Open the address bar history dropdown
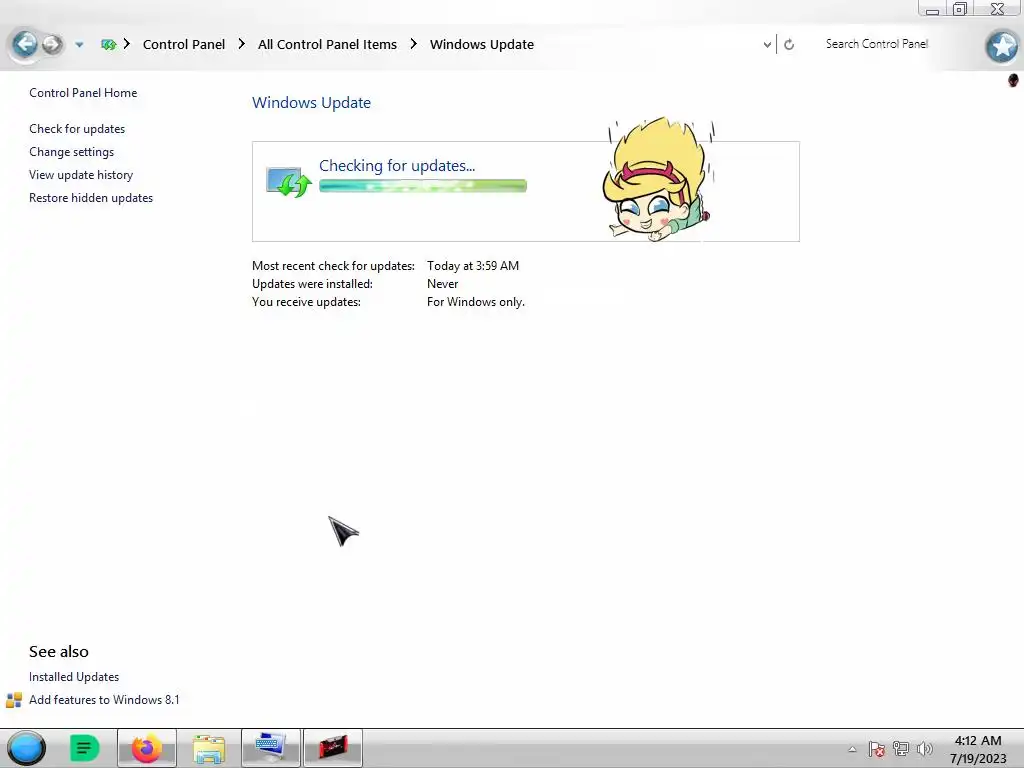Image resolution: width=1024 pixels, height=768 pixels. 767,45
